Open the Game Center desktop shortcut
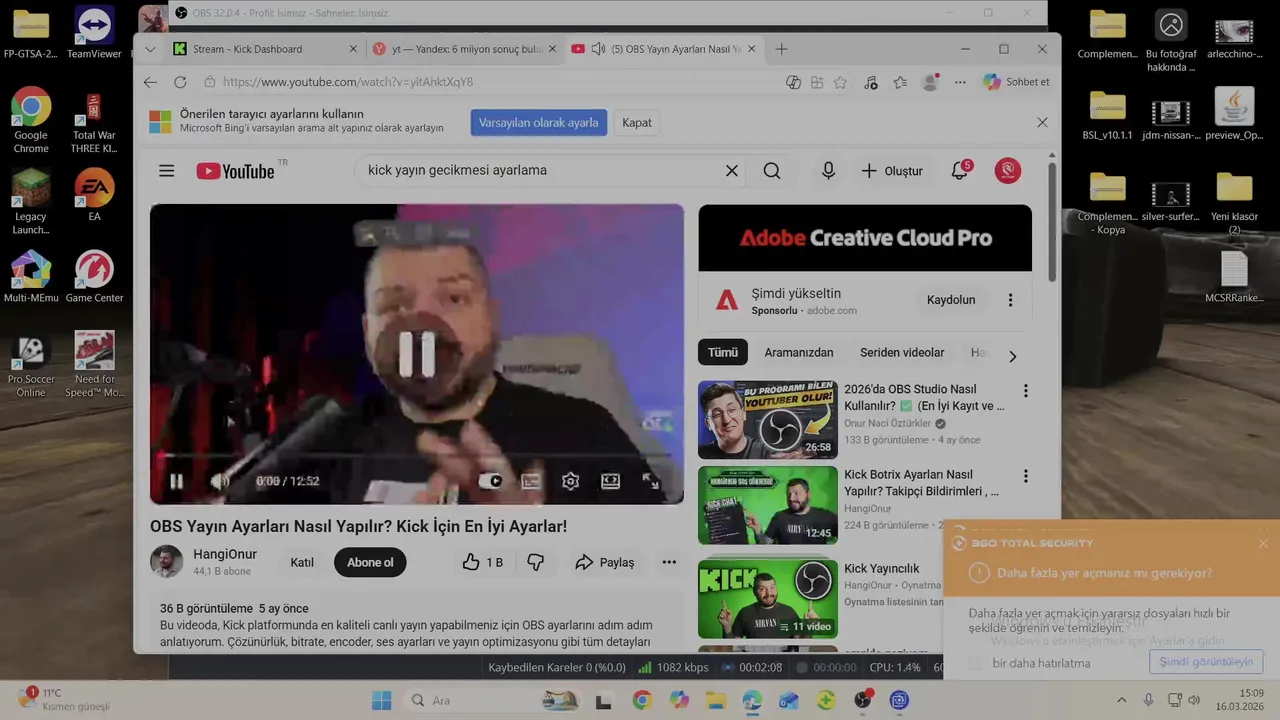The image size is (1280, 720). 94,277
